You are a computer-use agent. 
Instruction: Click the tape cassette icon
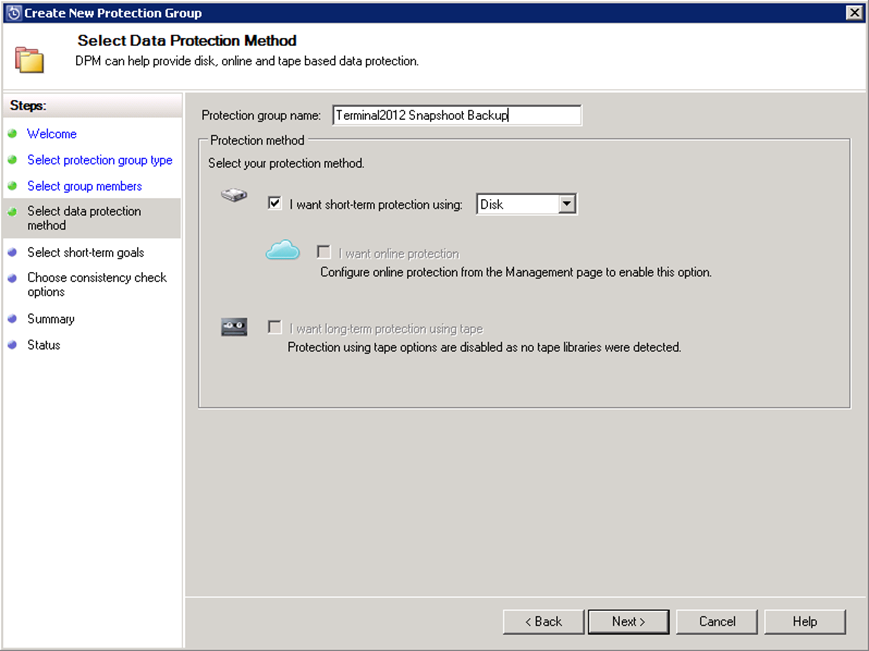(234, 327)
